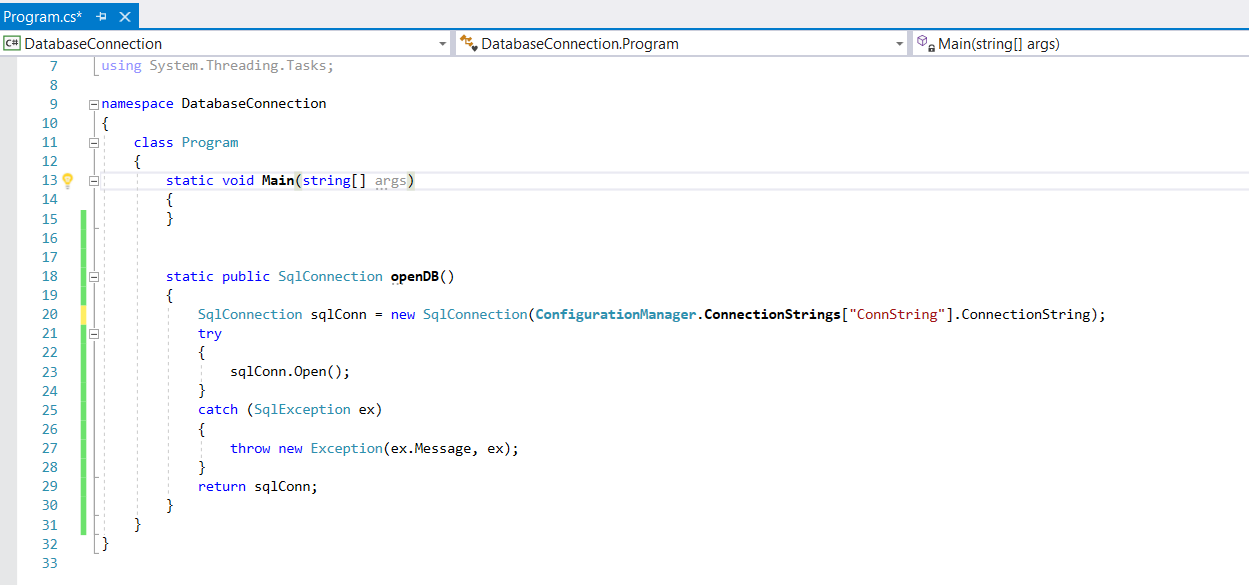The image size is (1249, 585).
Task: Pin the Program.cs tab
Action: click(x=102, y=17)
